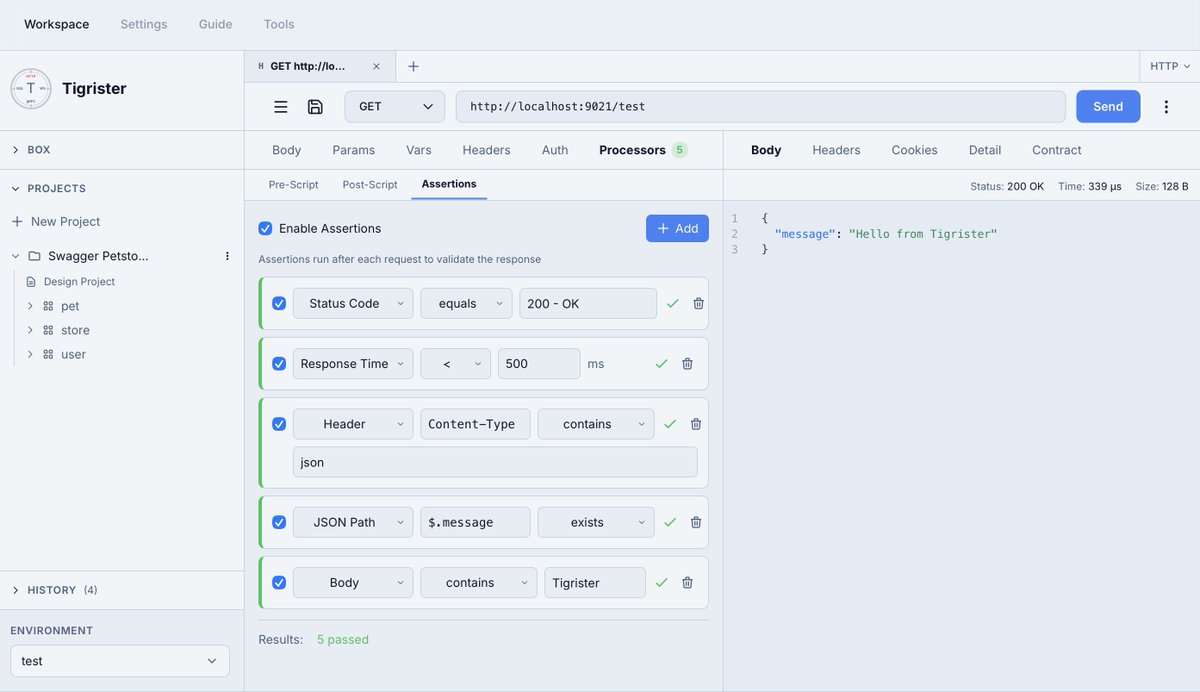Open the GET method dropdown

click(395, 107)
